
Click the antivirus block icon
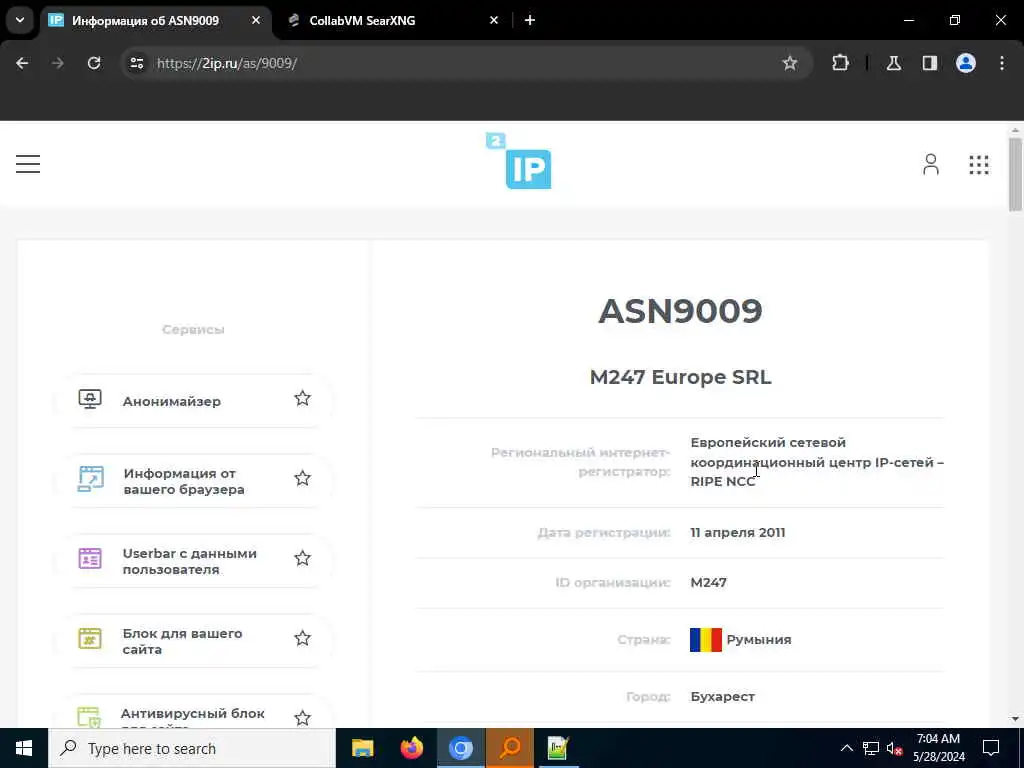pos(89,717)
